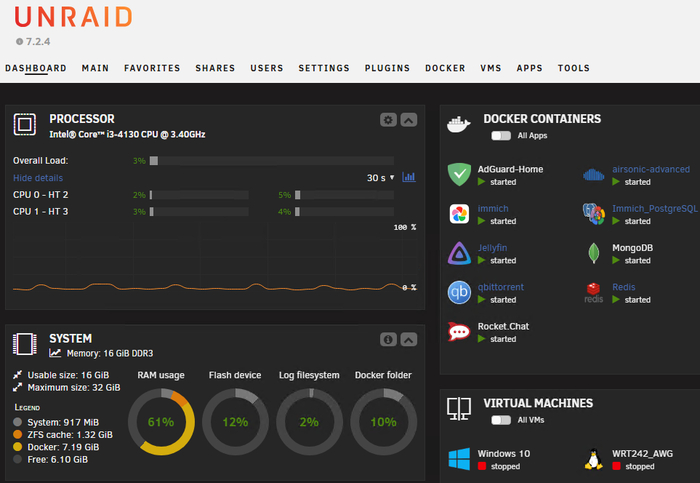Viewport: 700px width, 483px height.
Task: Open Processor panel settings gear
Action: coord(388,120)
